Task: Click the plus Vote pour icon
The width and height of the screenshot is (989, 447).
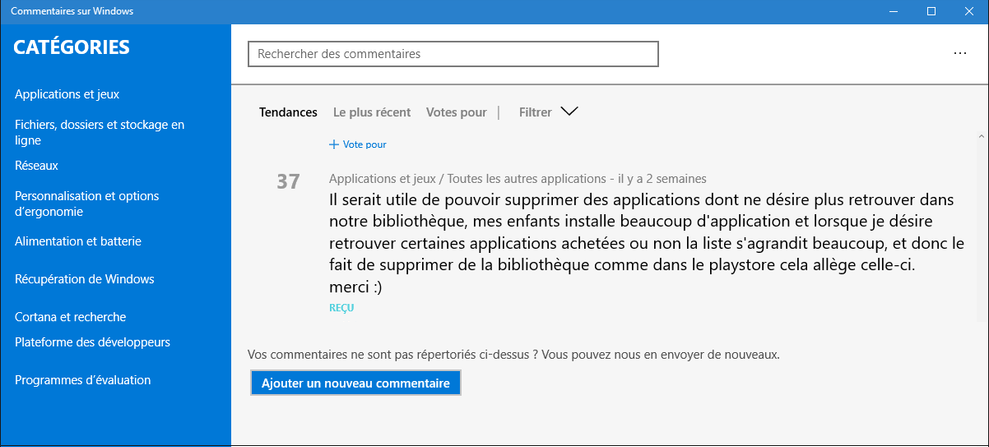Action: click(x=334, y=145)
